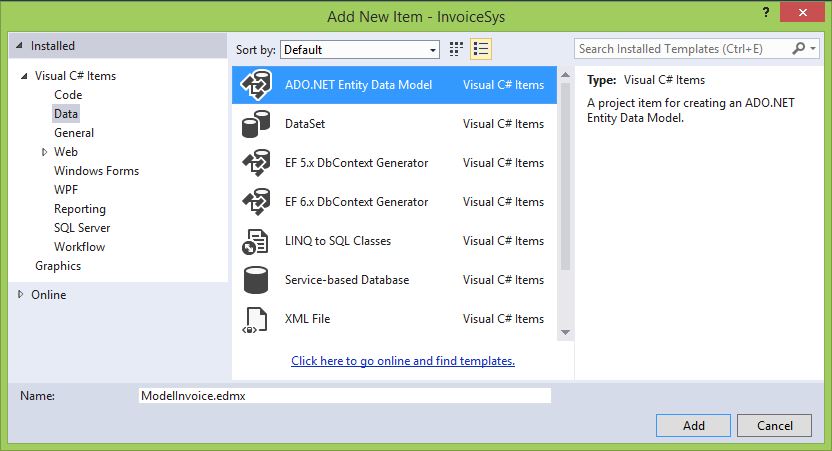Select 'EF 5.x DbContext Generator' text
832x451 pixels.
[356, 163]
